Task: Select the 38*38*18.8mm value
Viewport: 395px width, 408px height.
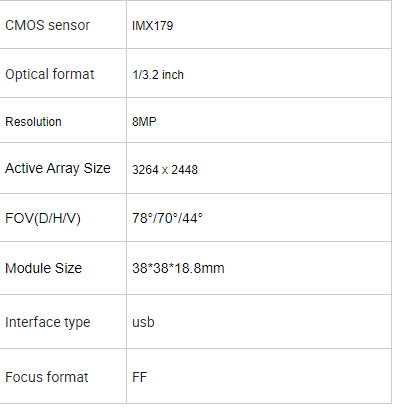Action: coord(178,268)
